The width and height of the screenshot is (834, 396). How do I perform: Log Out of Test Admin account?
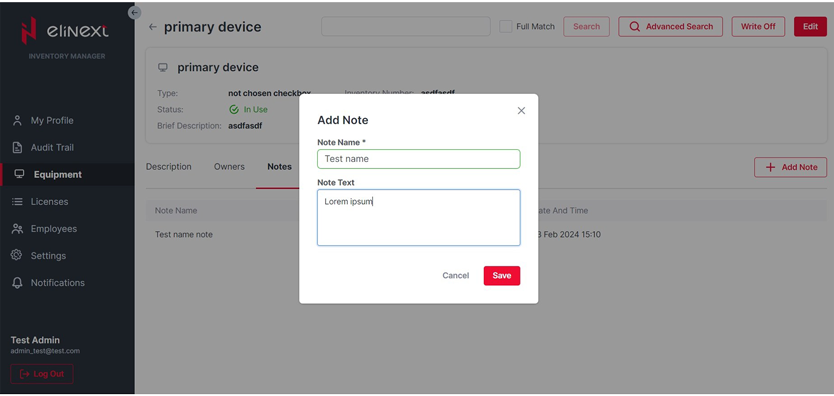click(42, 374)
